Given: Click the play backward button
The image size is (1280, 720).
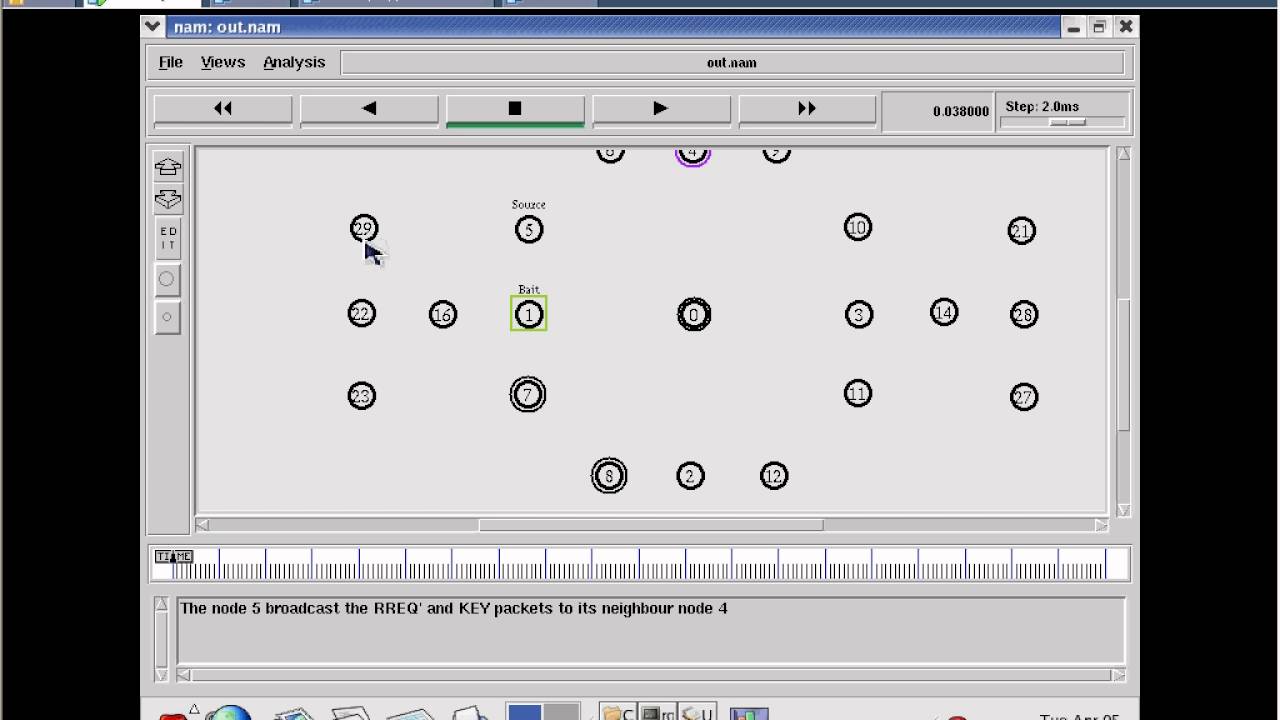Looking at the screenshot, I should 369,109.
